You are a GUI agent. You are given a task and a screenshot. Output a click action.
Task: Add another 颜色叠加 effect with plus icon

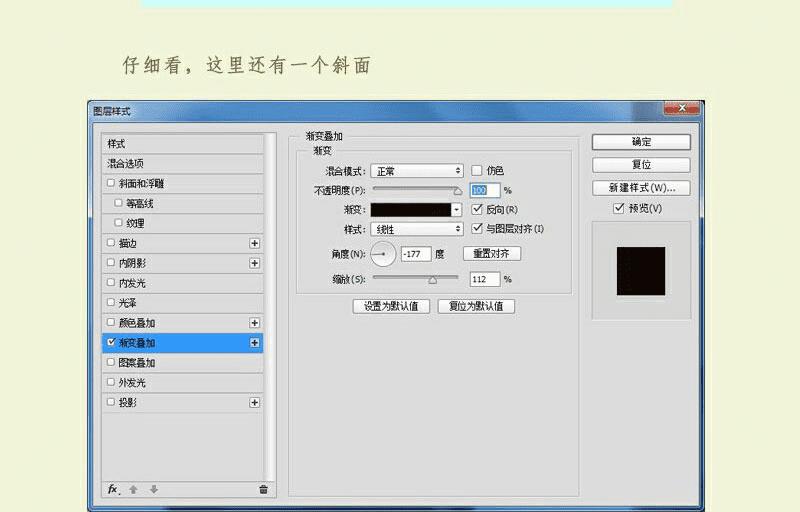click(x=255, y=323)
